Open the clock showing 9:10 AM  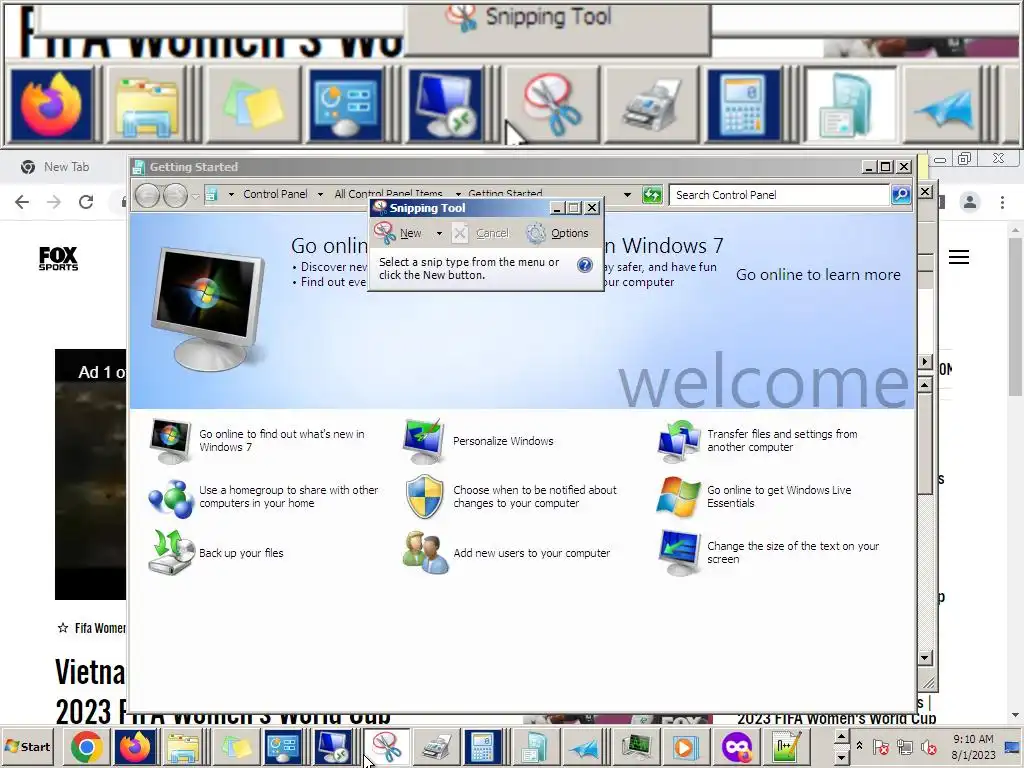(973, 747)
